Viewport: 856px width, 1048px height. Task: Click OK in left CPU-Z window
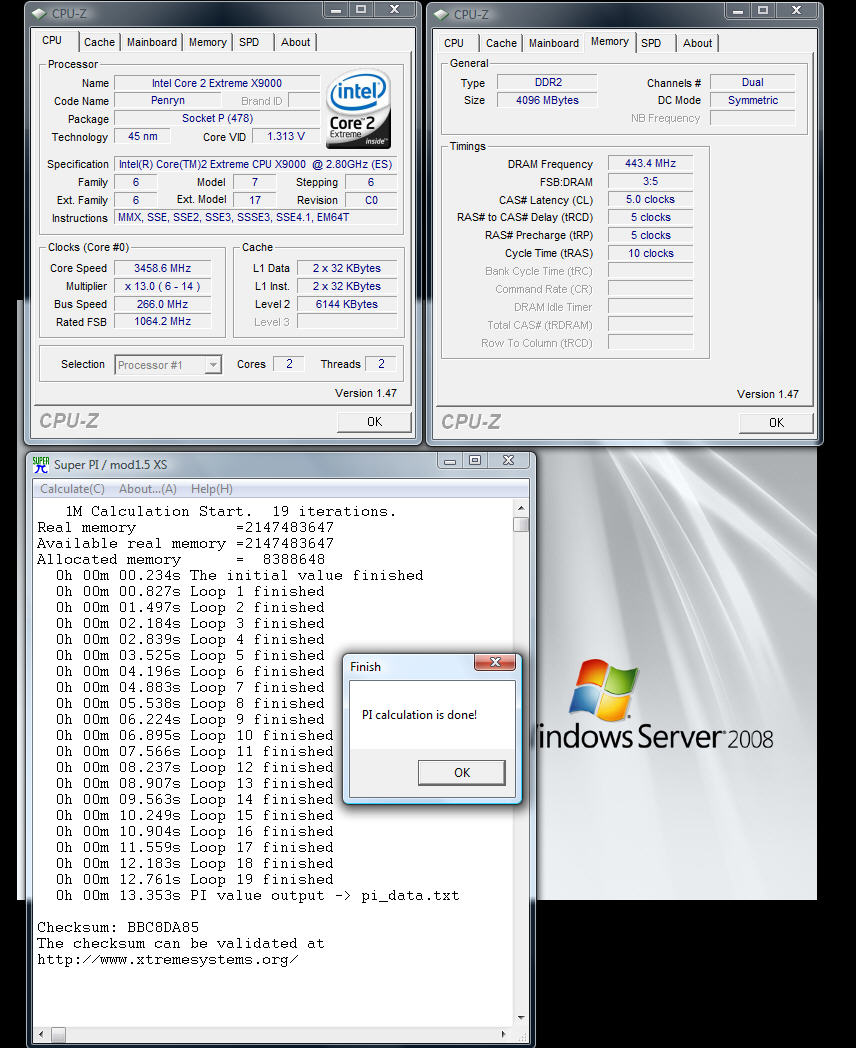click(x=374, y=422)
